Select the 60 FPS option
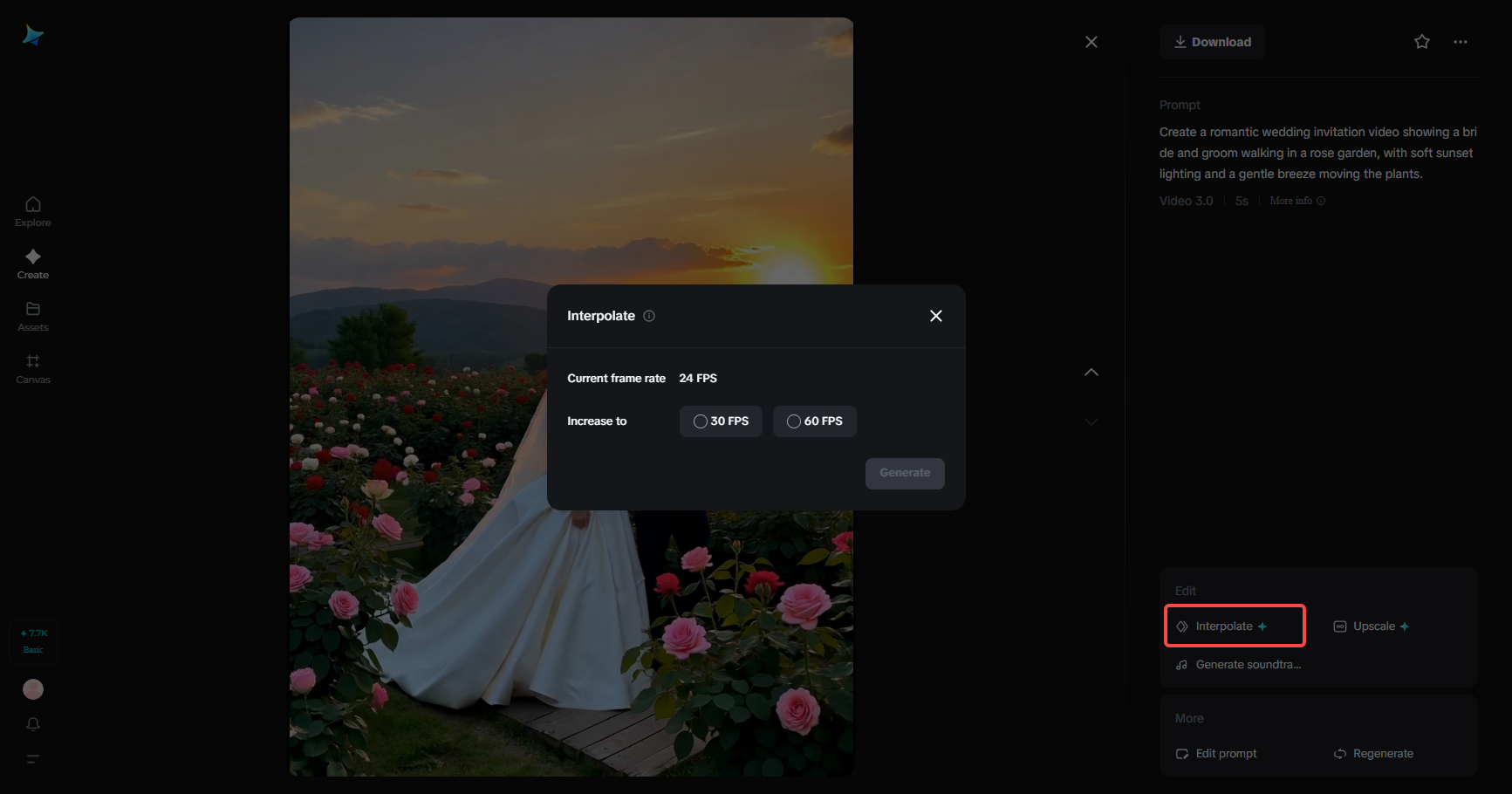 point(814,421)
